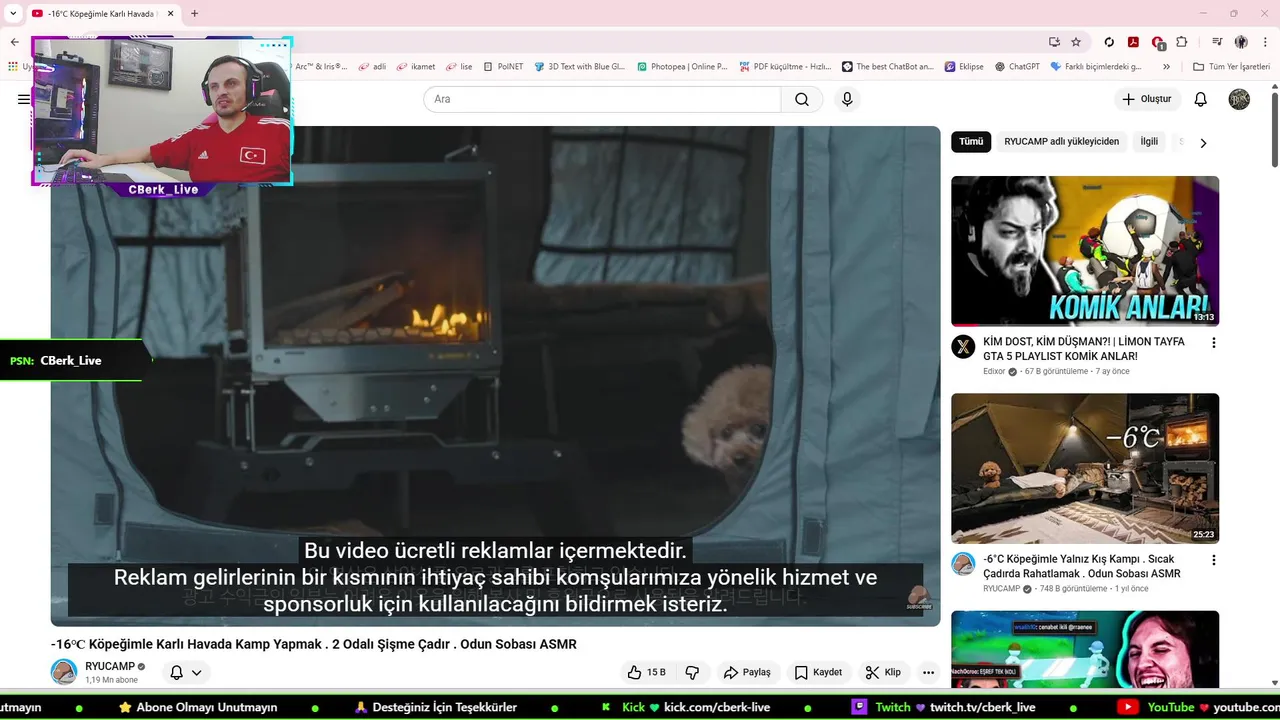
Task: Open a new browser tab with plus button
Action: pos(194,14)
